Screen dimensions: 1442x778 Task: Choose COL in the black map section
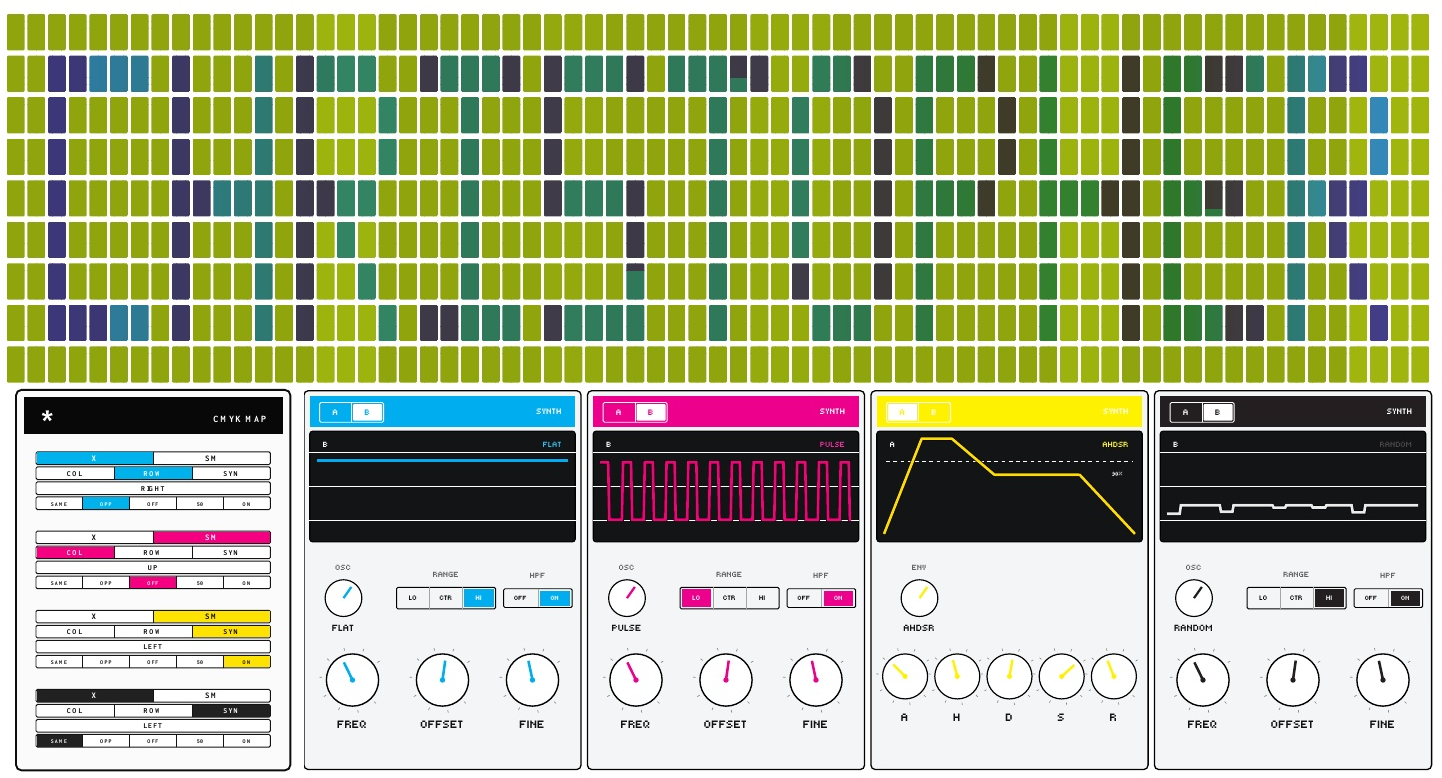pos(75,710)
